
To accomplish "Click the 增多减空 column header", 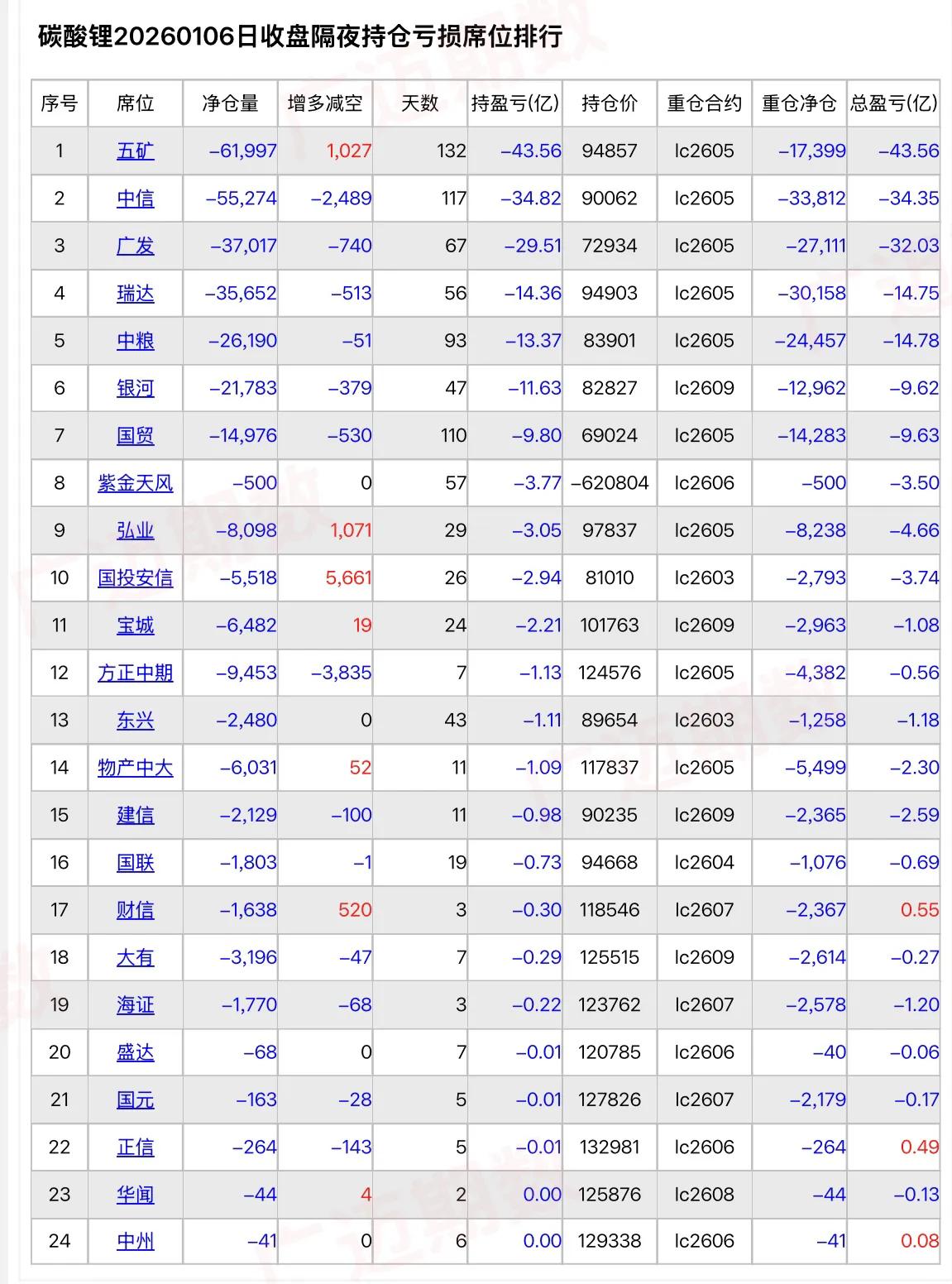I will pos(325,103).
